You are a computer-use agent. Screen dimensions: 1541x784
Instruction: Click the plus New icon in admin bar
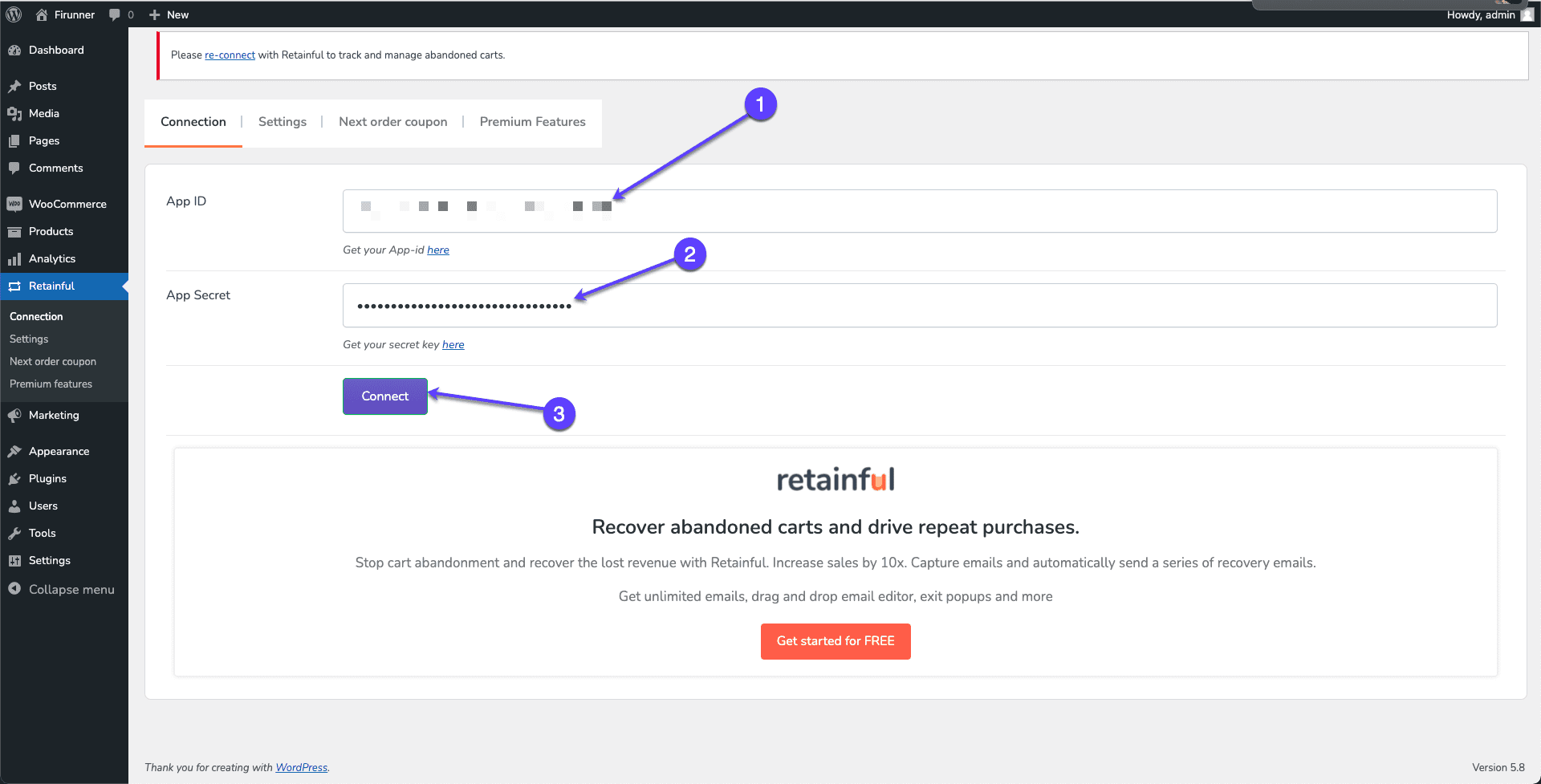coord(155,14)
